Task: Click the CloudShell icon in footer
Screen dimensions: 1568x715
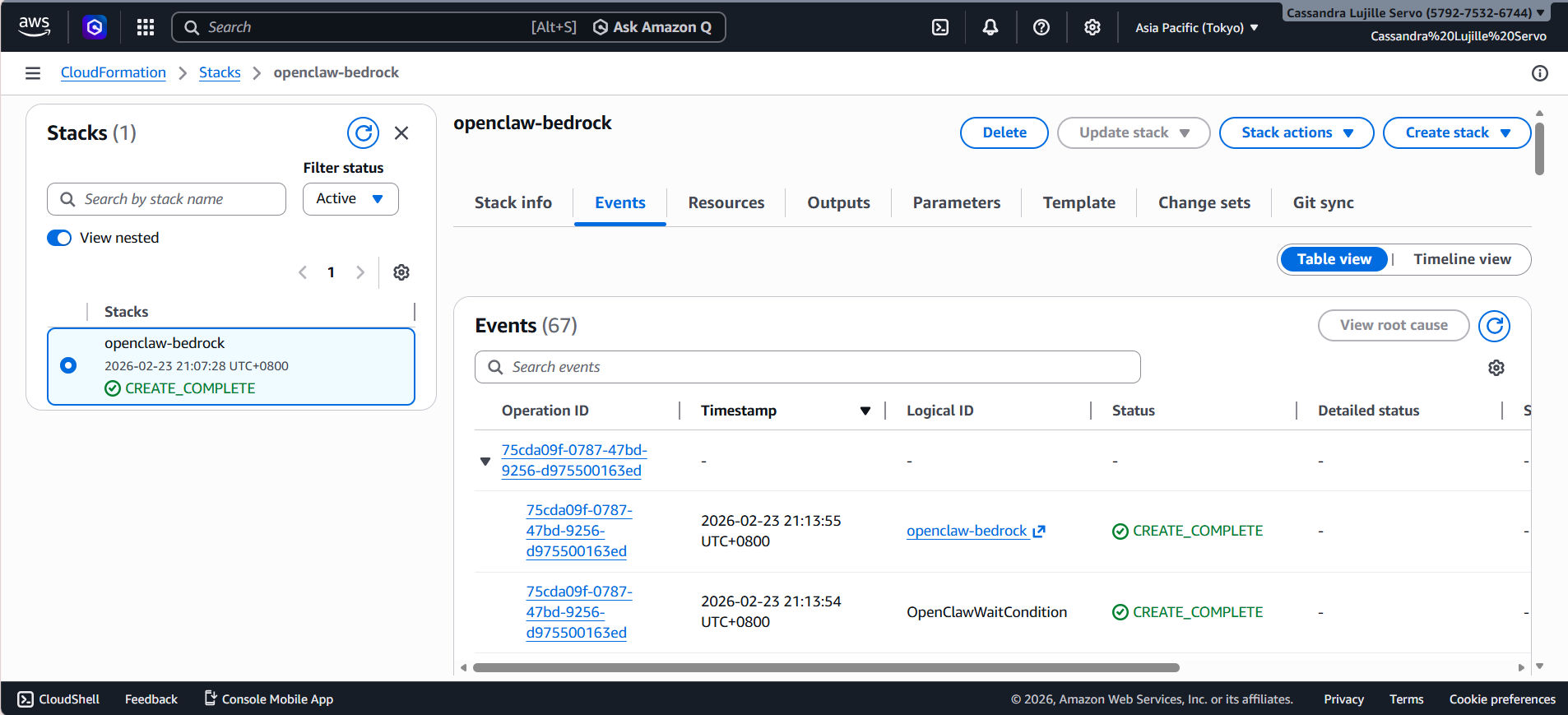Action: click(x=26, y=699)
